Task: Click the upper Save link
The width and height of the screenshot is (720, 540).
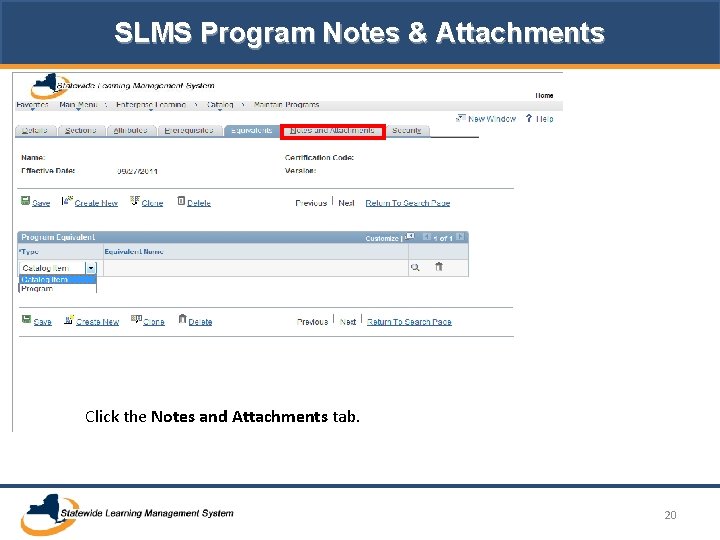Action: tap(41, 203)
